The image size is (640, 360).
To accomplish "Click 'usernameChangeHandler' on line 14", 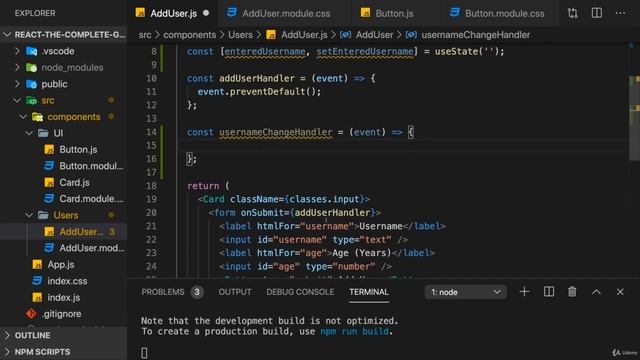I will point(276,132).
